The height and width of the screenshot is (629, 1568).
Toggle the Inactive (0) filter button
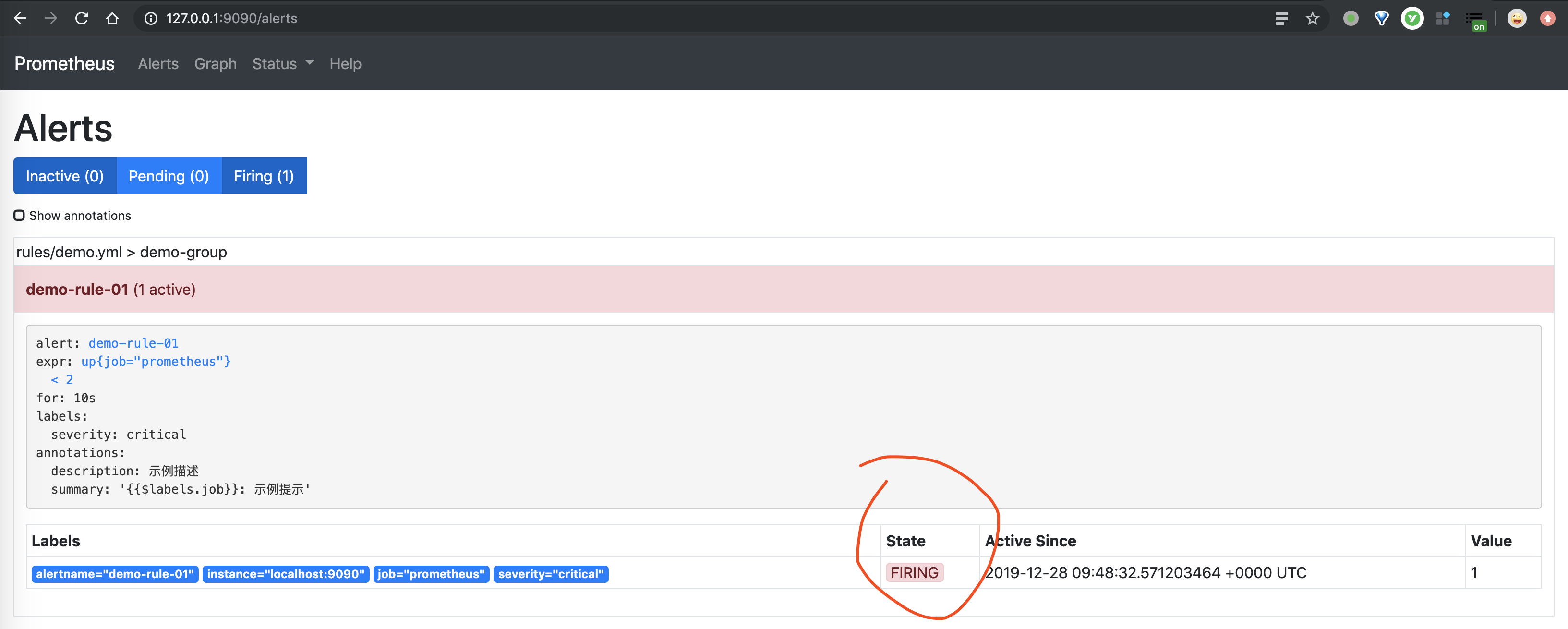64,176
